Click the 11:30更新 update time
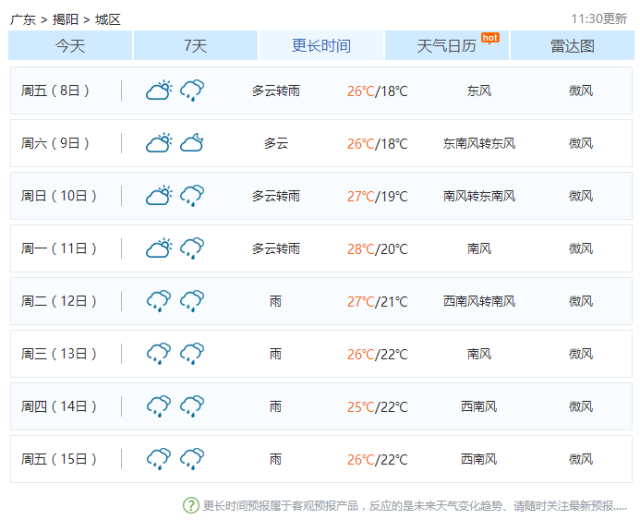This screenshot has width=640, height=520. pos(599,18)
